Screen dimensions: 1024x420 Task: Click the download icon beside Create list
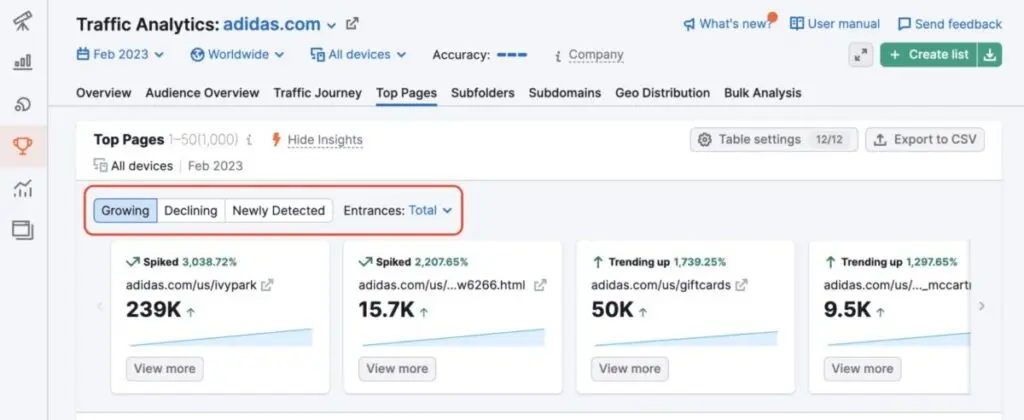pyautogui.click(x=990, y=55)
